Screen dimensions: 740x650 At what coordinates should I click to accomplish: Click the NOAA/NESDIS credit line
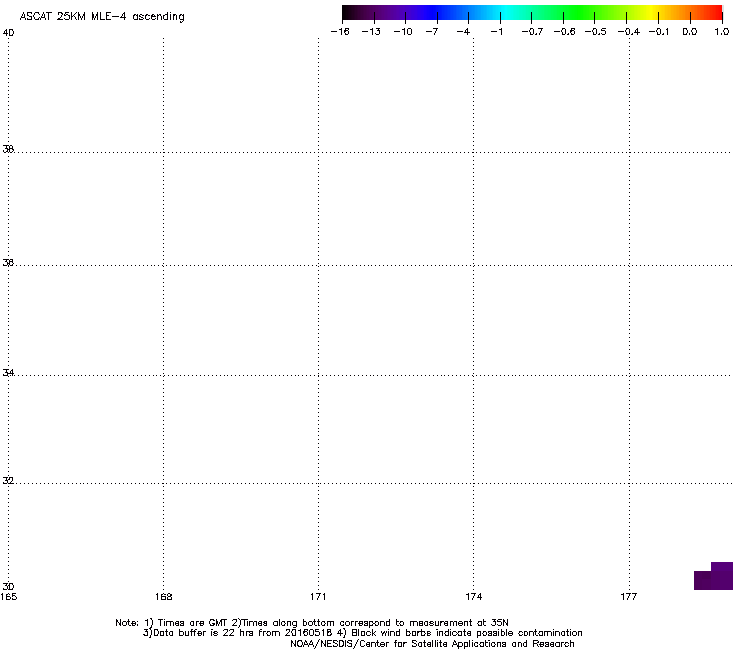[432, 644]
